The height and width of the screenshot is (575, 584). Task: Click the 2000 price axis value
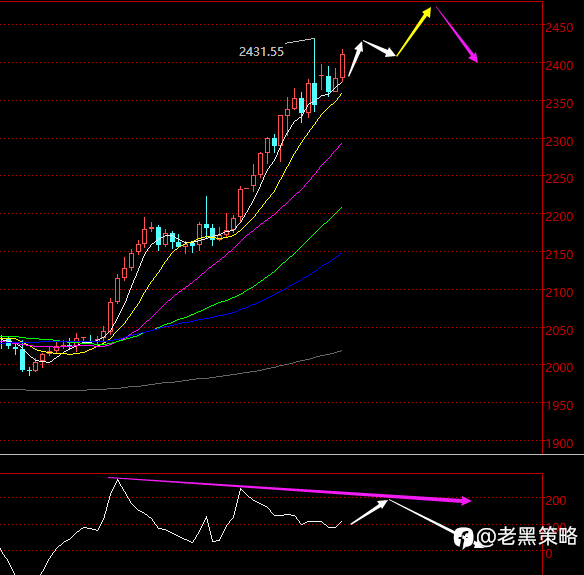pyautogui.click(x=559, y=368)
